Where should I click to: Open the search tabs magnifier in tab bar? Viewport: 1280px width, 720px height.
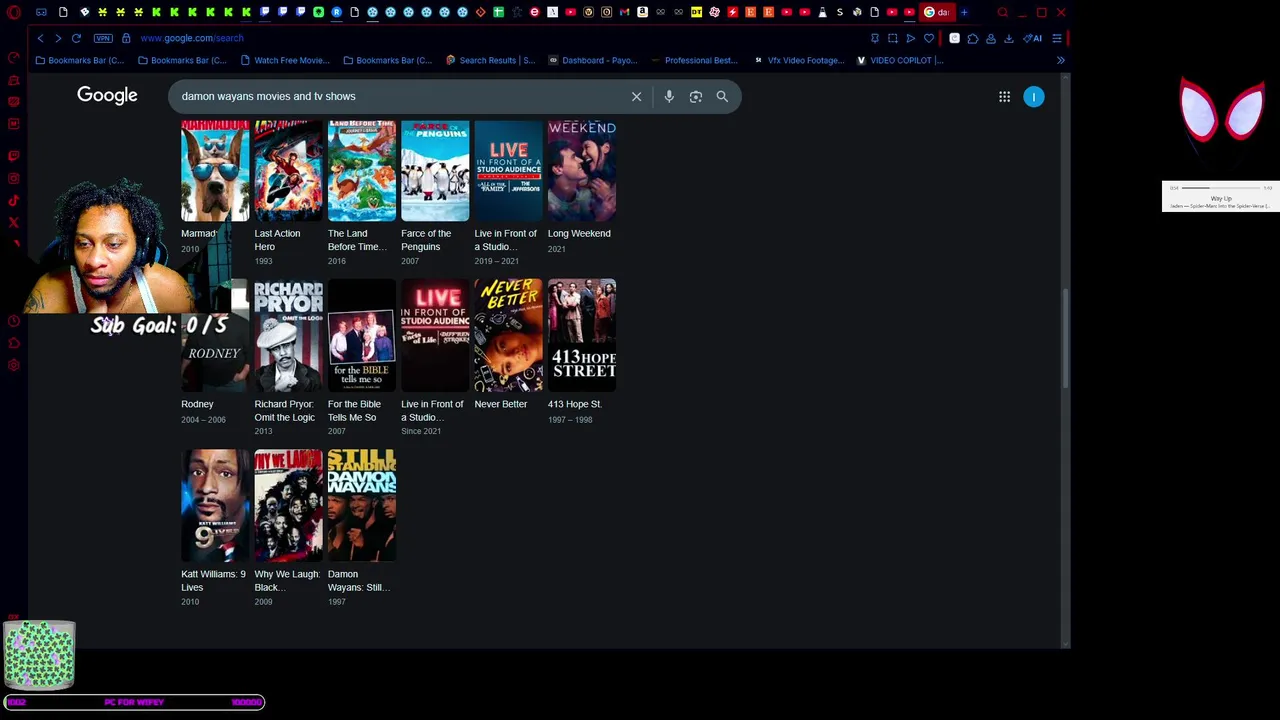click(1003, 12)
